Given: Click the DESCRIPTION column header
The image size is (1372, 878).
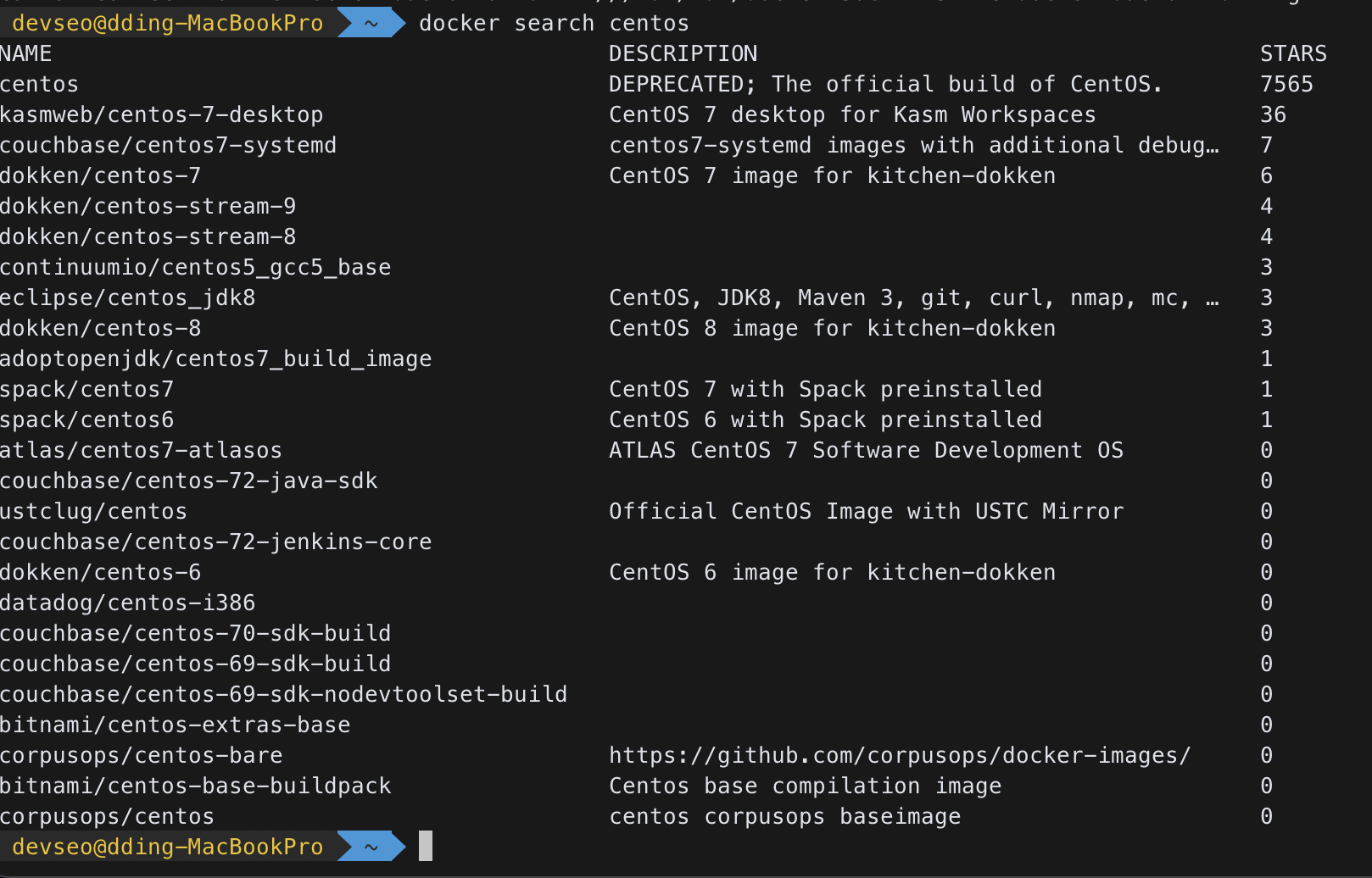Looking at the screenshot, I should coord(683,54).
